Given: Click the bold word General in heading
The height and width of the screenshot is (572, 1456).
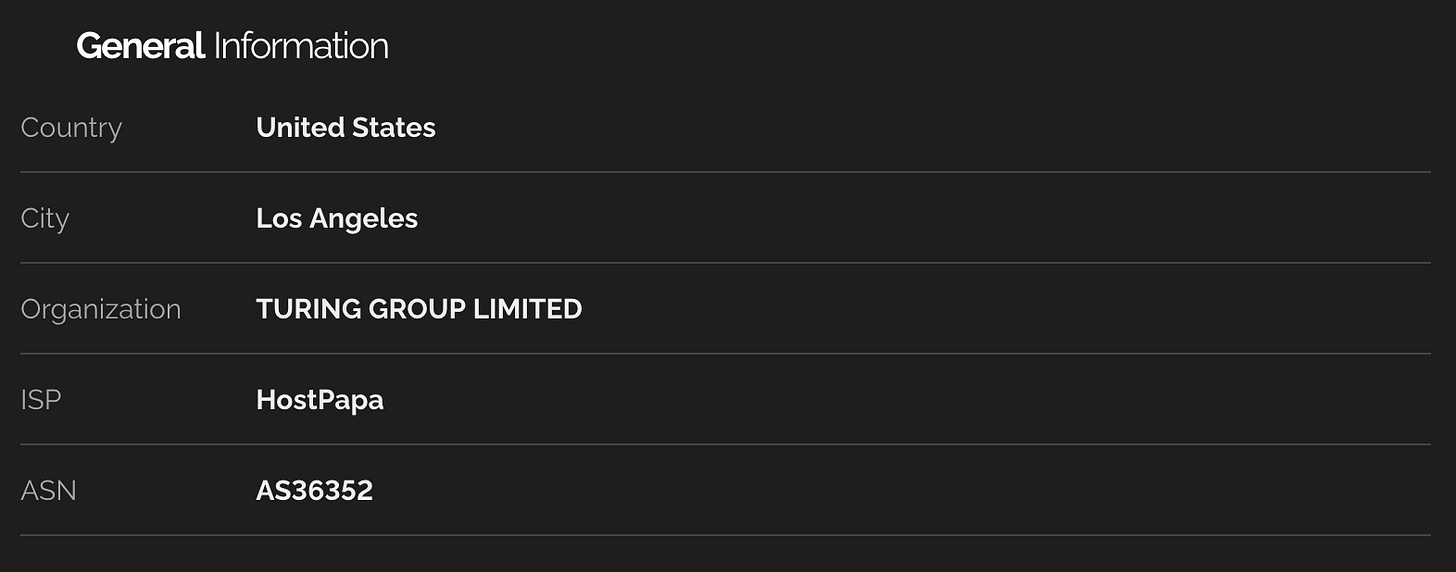Looking at the screenshot, I should tap(141, 46).
